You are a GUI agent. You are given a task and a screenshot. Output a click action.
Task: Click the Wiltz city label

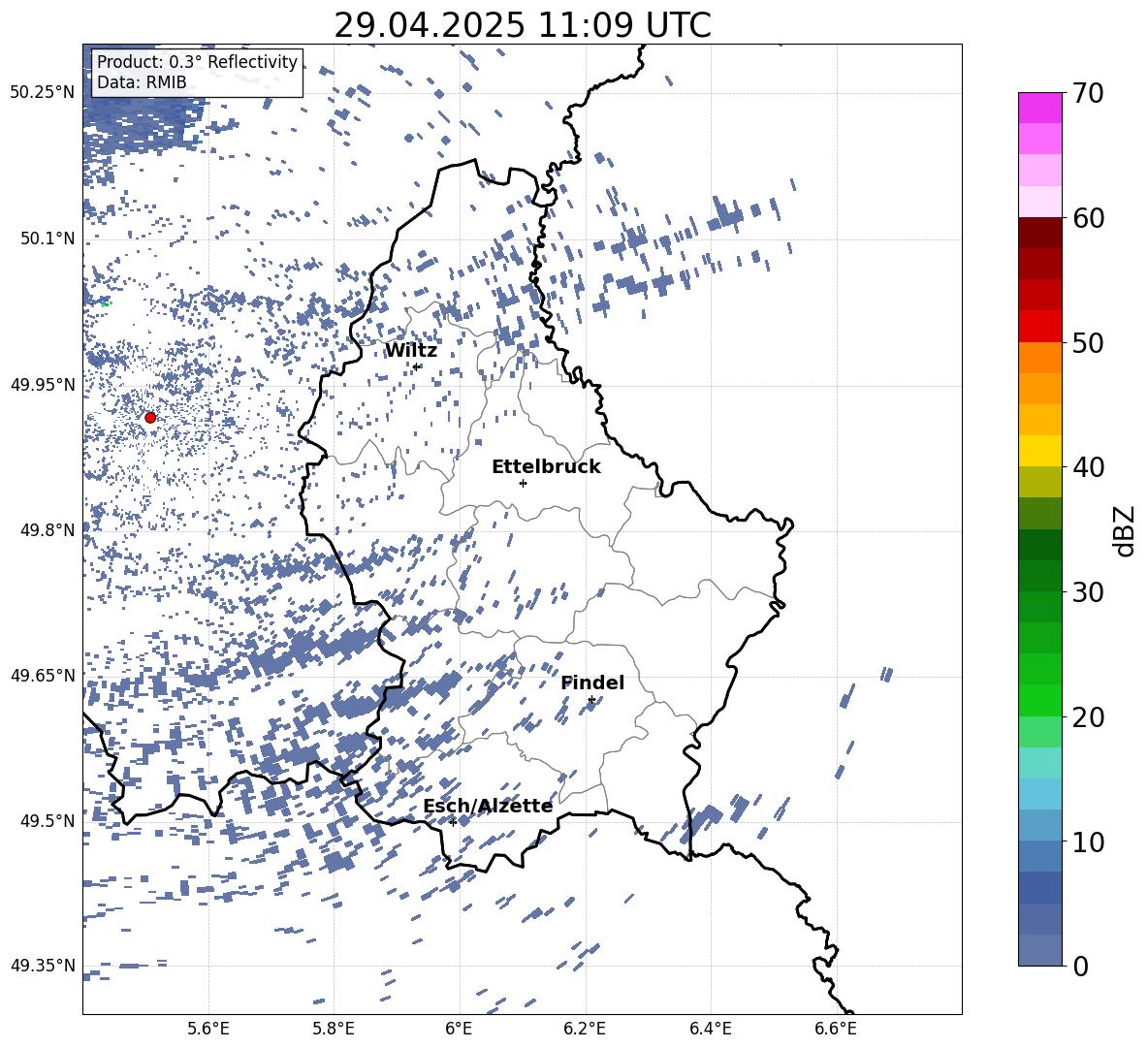(411, 351)
